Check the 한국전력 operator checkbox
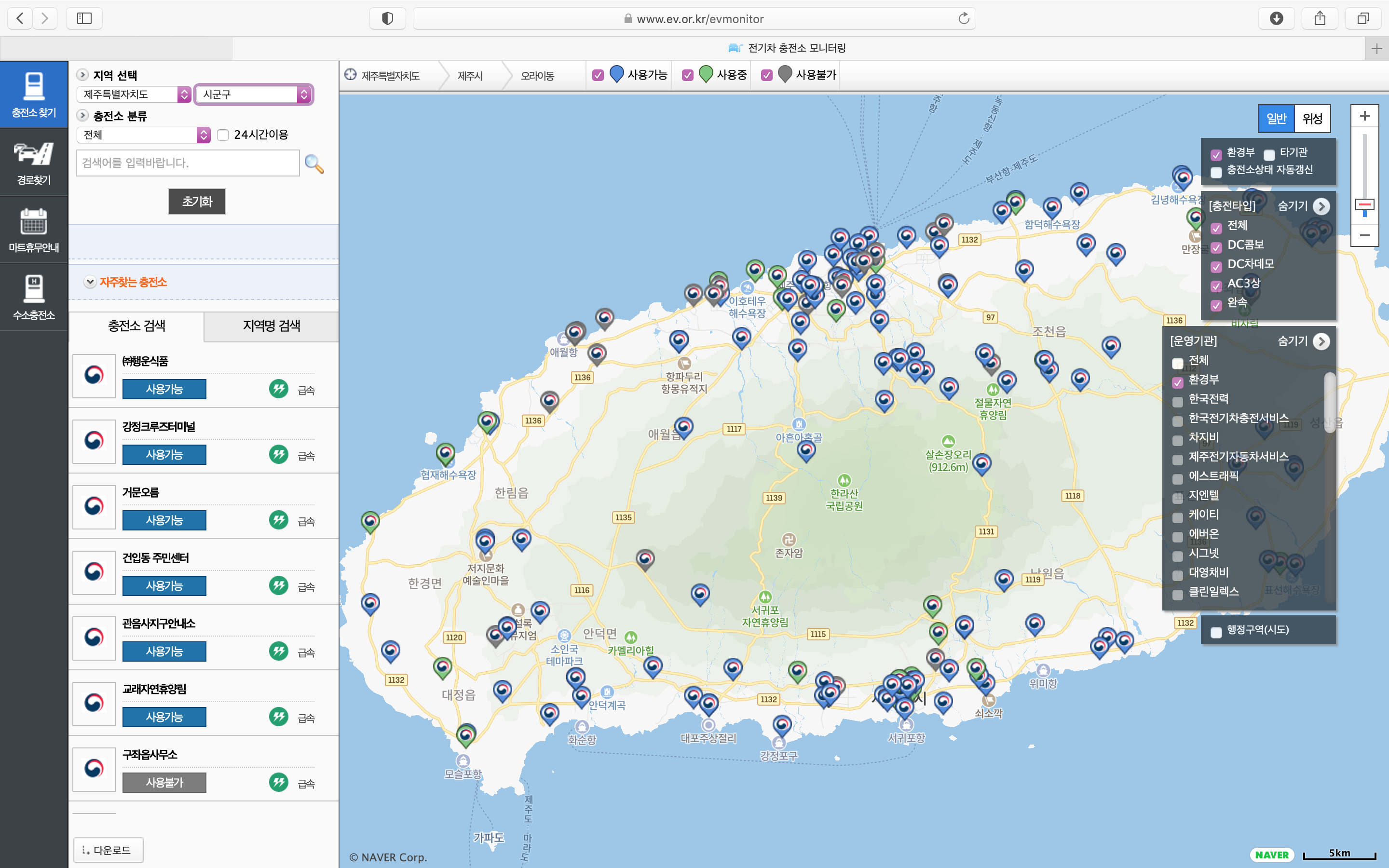 (1178, 402)
